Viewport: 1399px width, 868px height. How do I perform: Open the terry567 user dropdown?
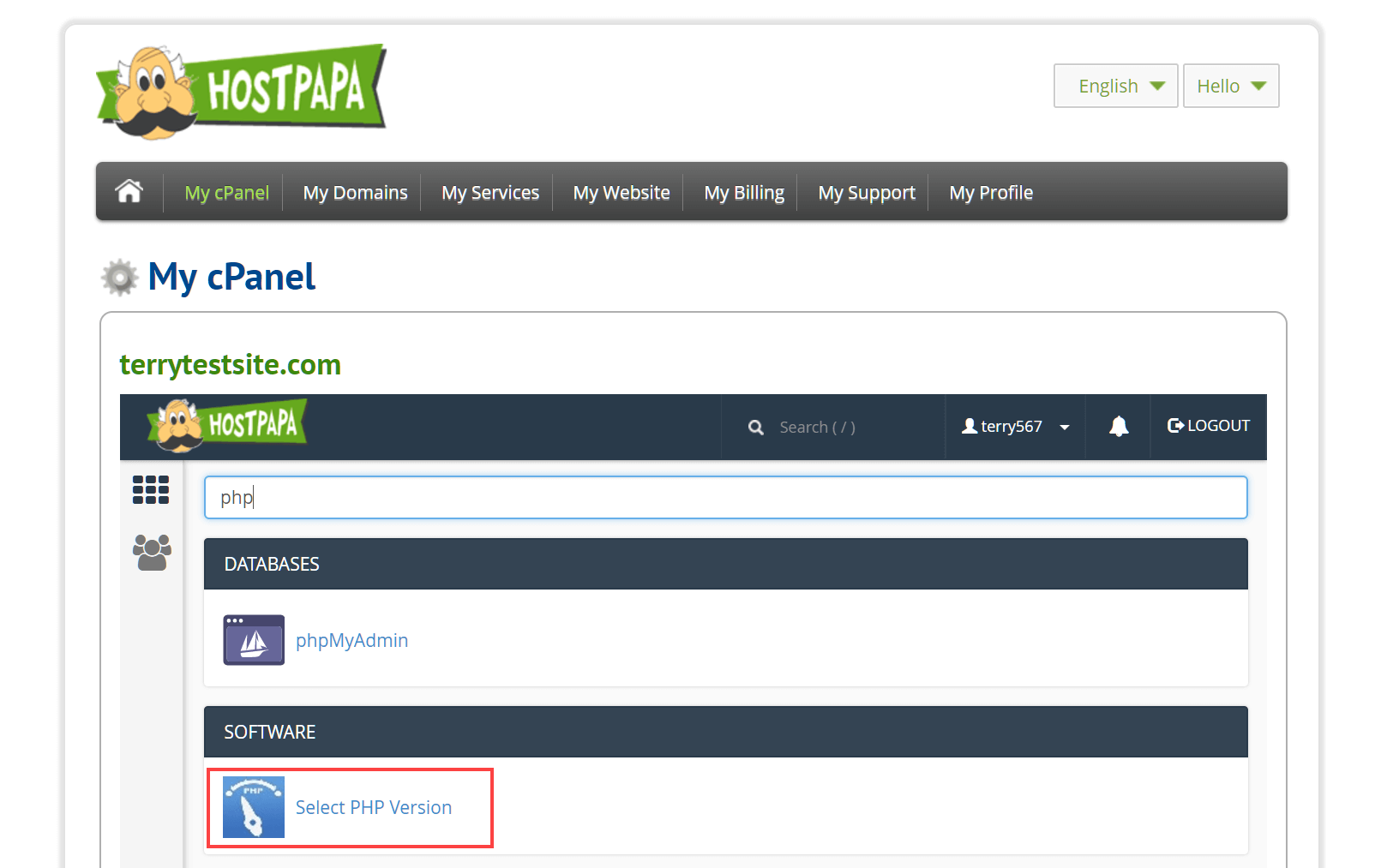1016,426
